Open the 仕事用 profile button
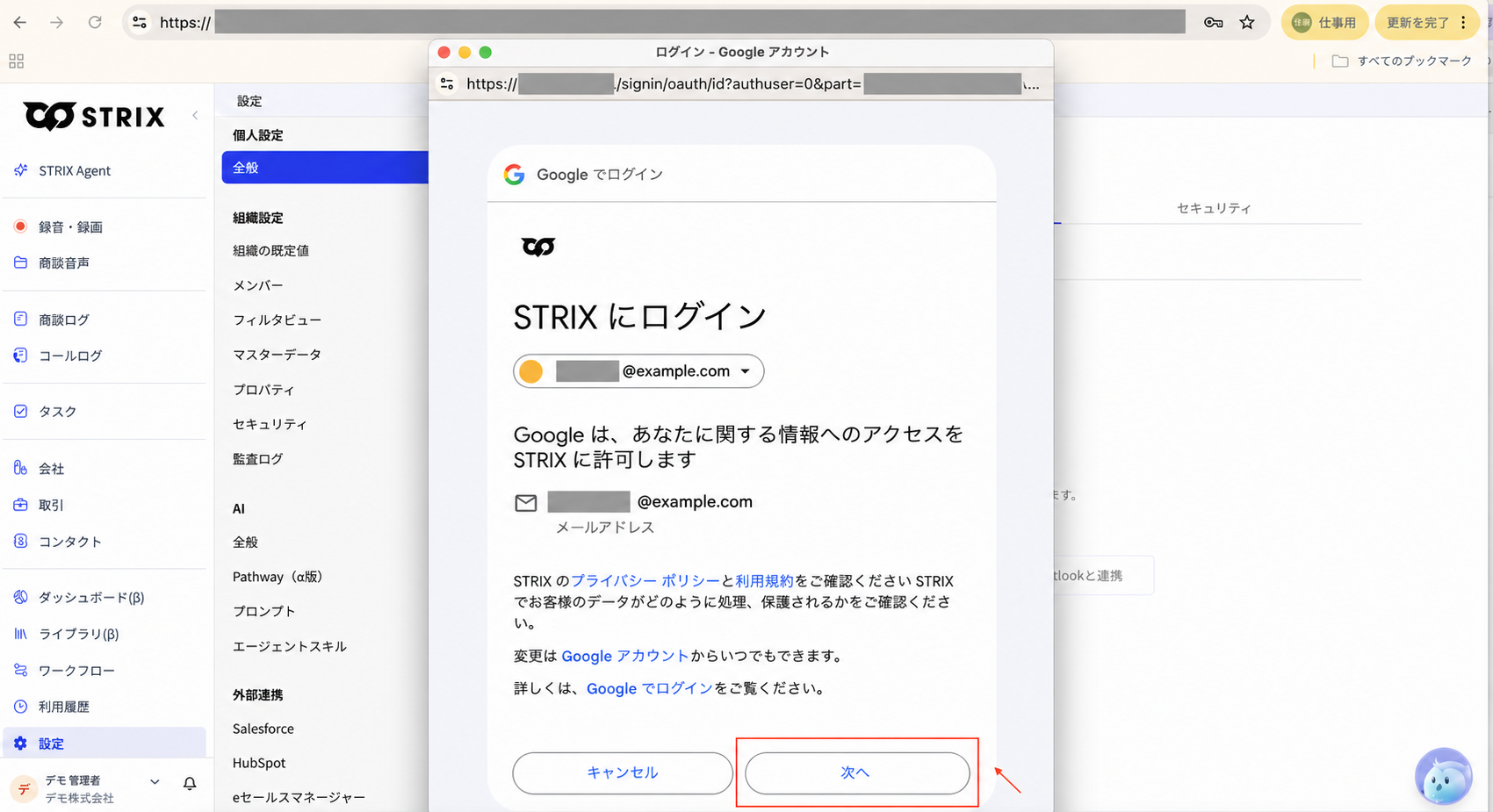The width and height of the screenshot is (1493, 812). click(1324, 23)
